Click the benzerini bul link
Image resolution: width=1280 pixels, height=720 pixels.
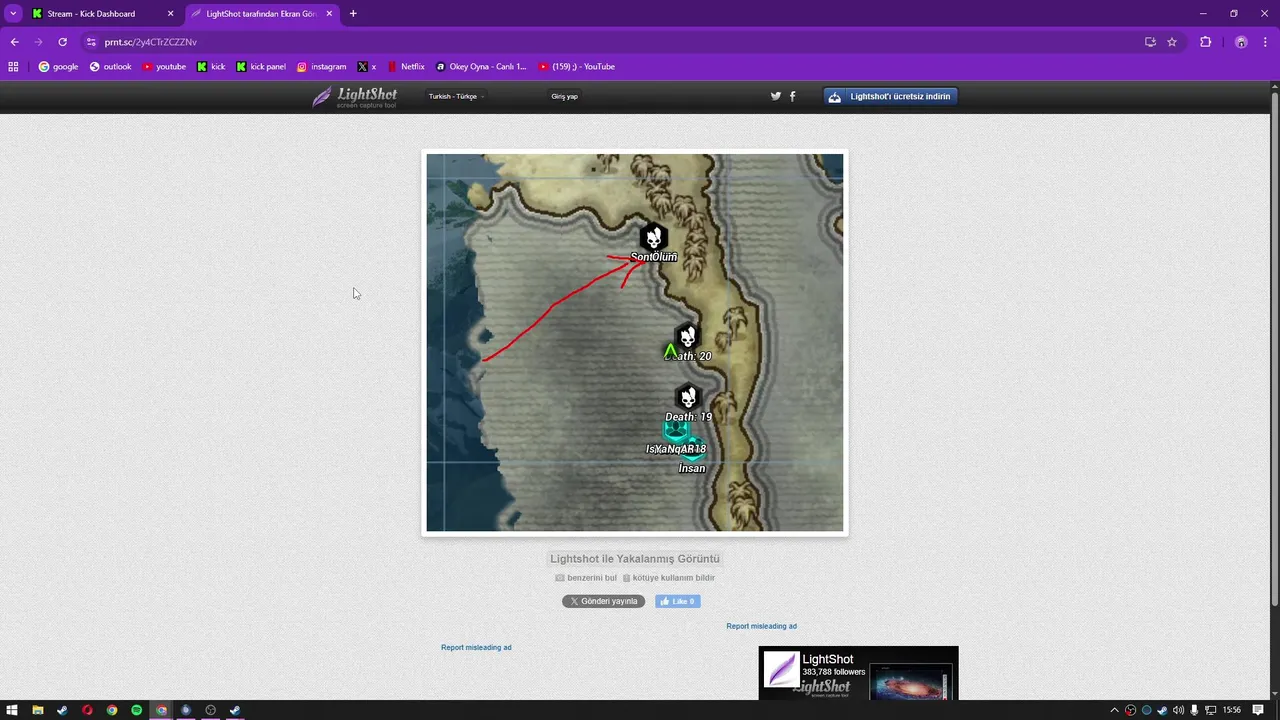(586, 578)
